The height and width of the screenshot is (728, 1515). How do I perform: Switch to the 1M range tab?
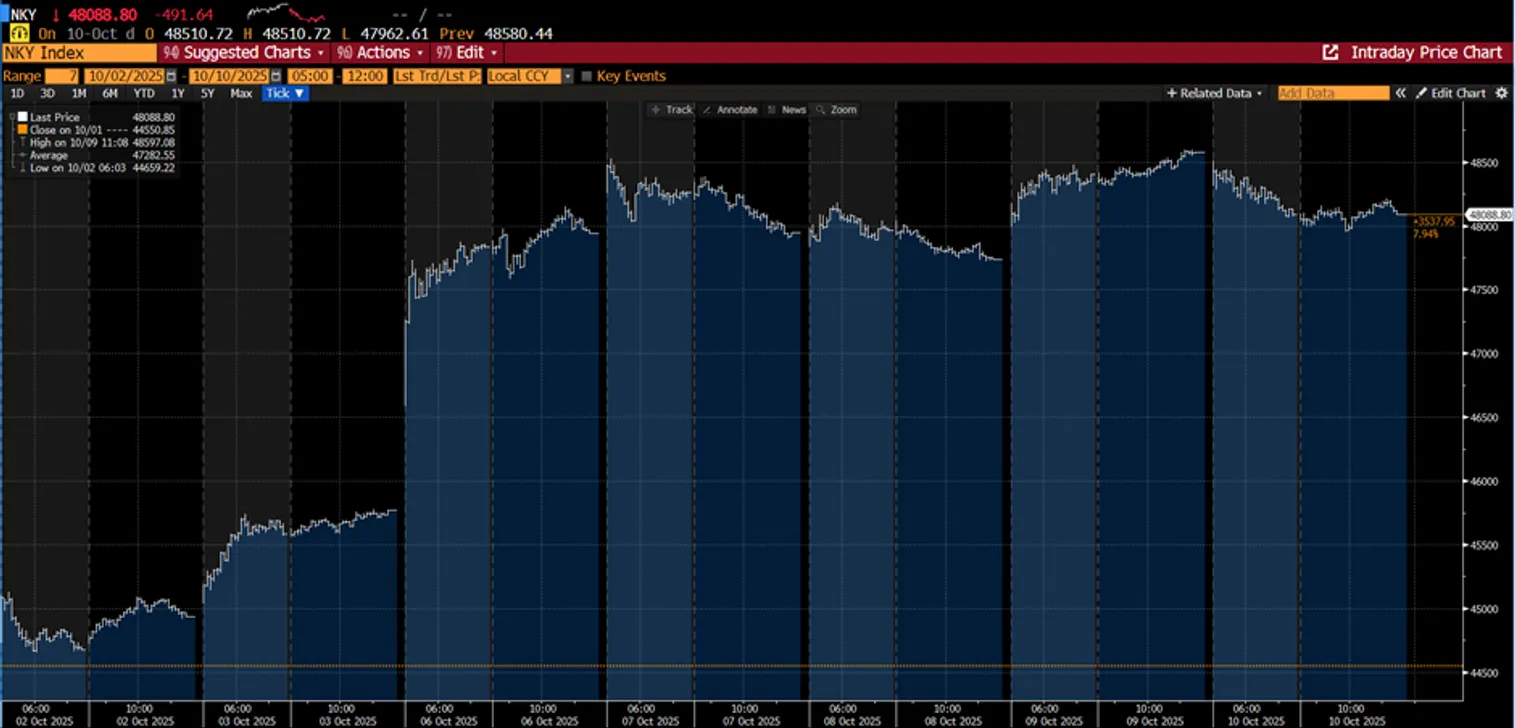click(79, 93)
